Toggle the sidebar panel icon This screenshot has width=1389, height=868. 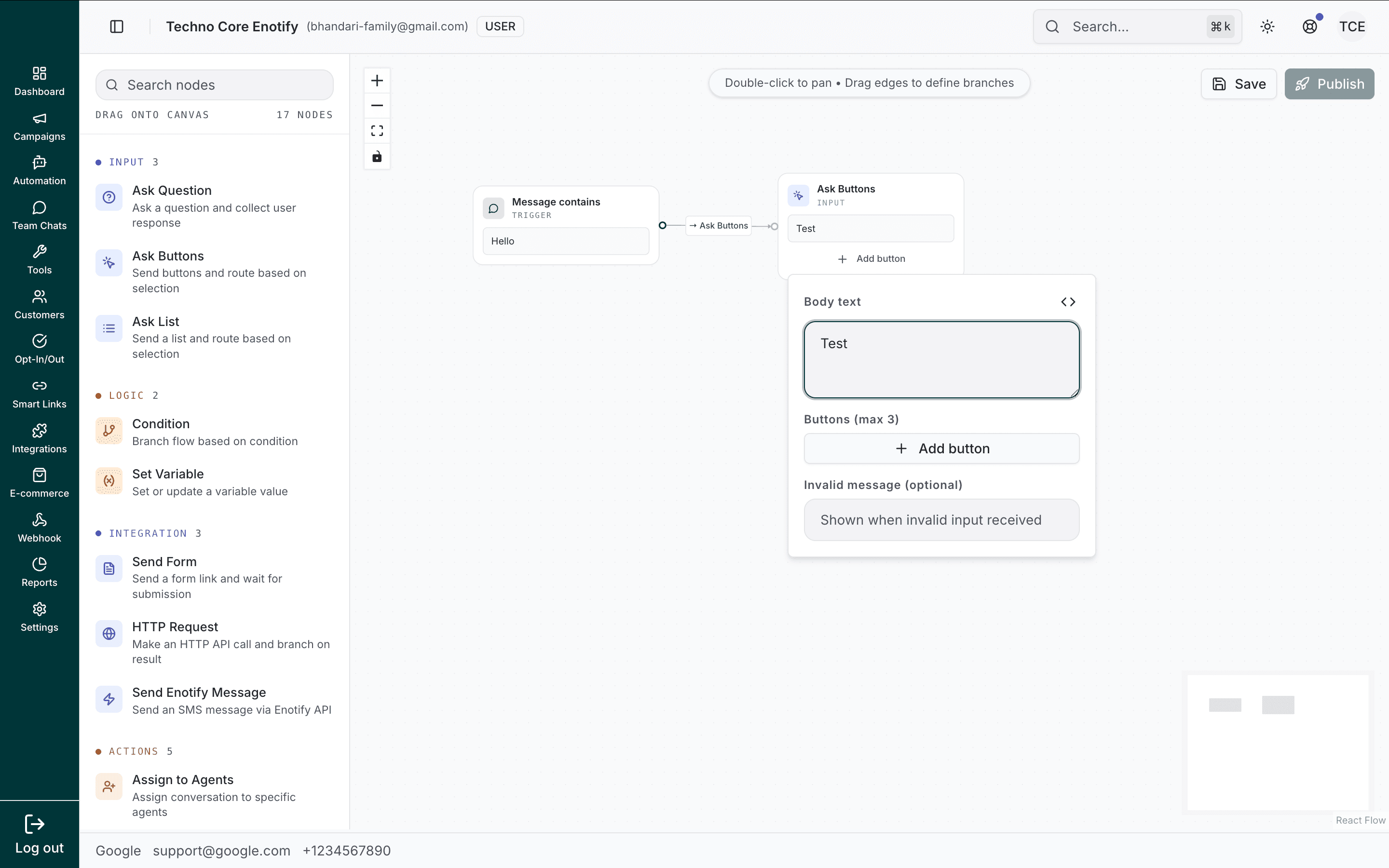point(117,27)
